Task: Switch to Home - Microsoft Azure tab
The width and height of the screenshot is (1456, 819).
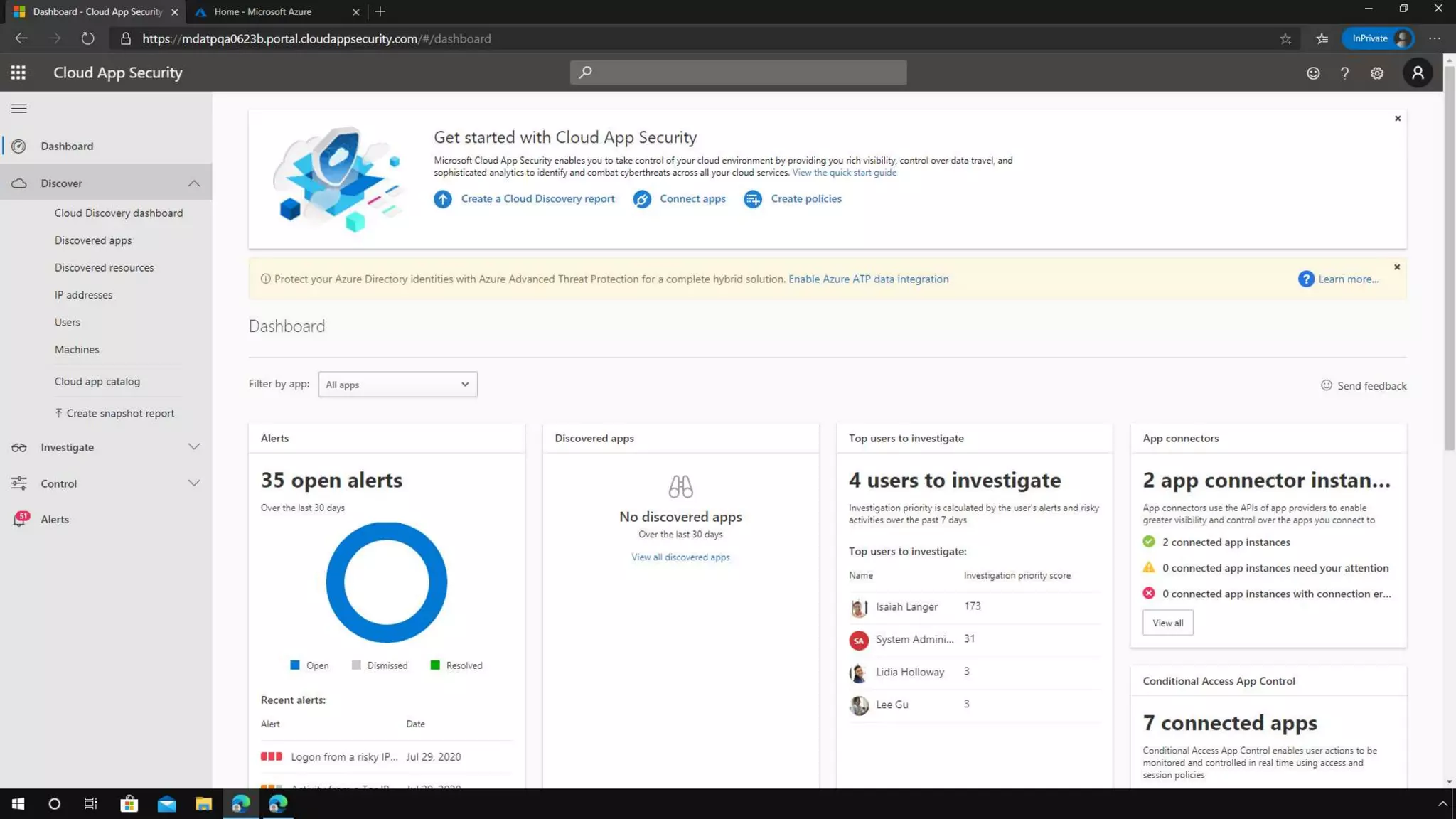Action: point(263,11)
